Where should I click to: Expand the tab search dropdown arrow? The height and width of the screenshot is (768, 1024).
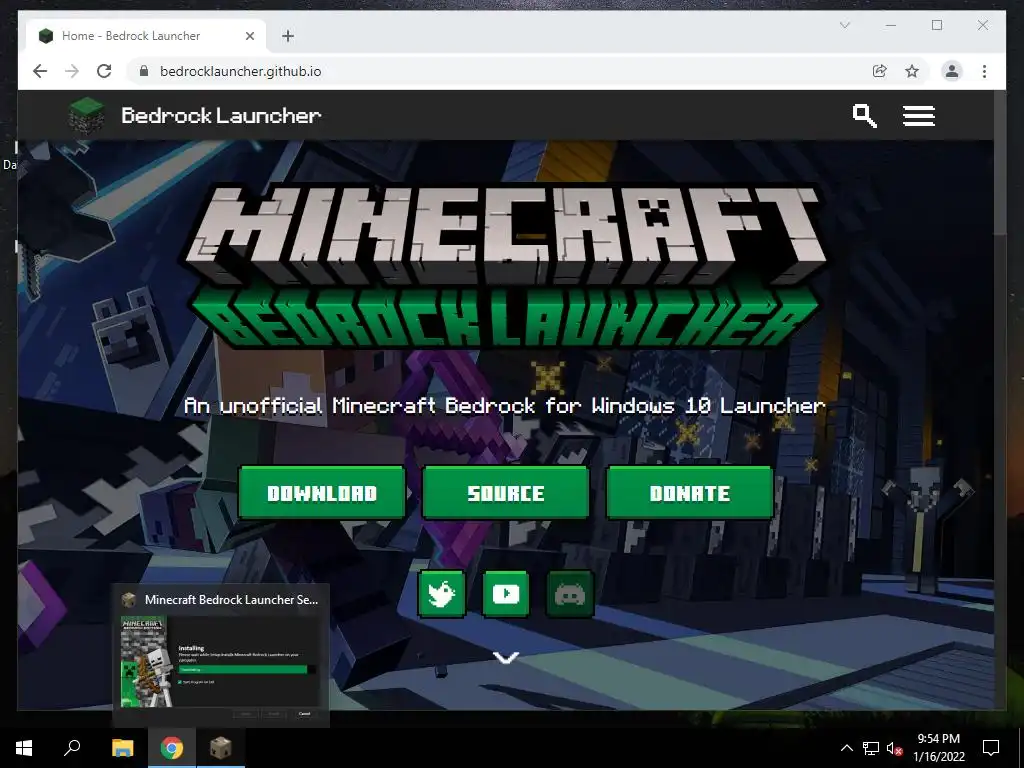click(x=844, y=25)
